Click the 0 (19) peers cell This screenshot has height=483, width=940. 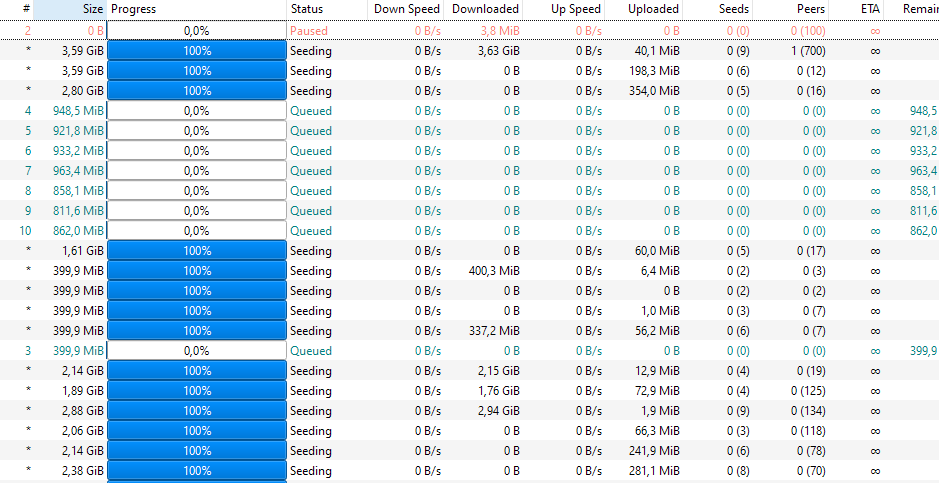(x=811, y=370)
